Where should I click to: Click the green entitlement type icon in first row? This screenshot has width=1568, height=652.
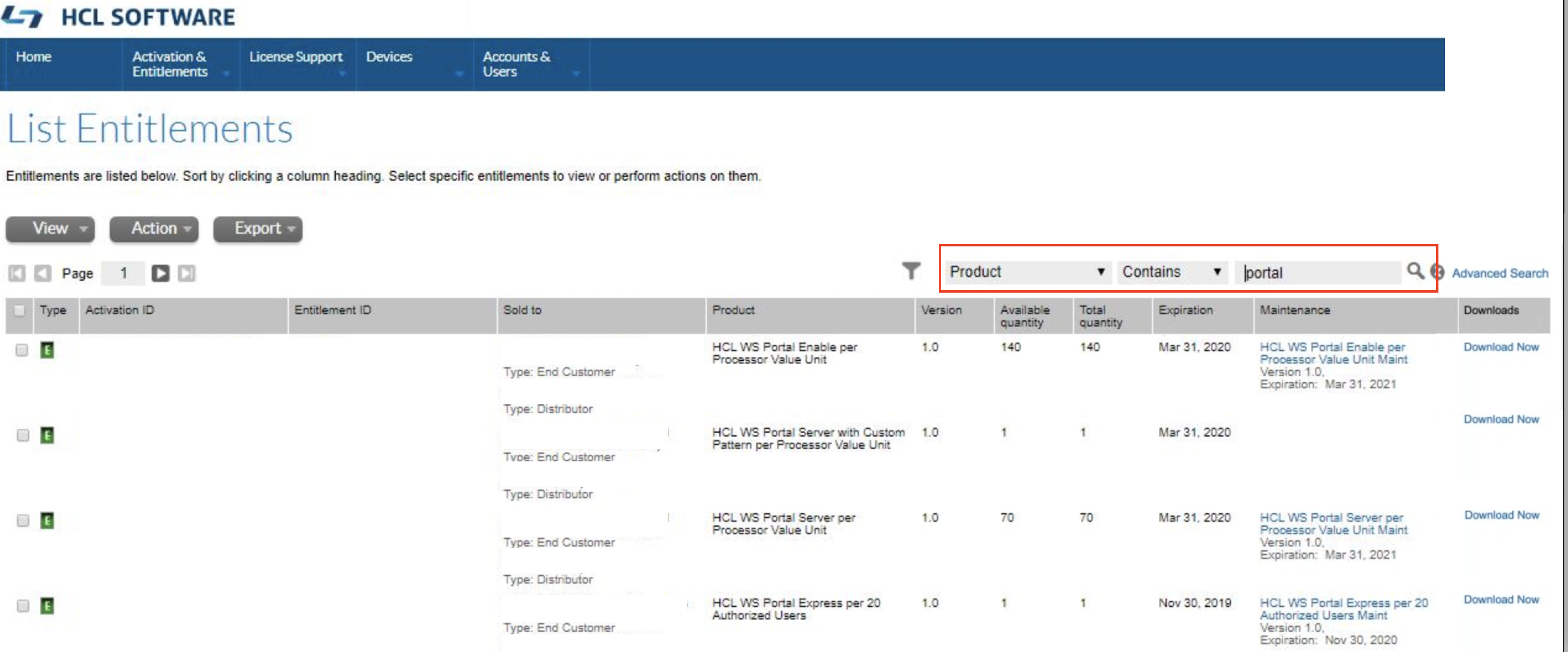pos(47,350)
